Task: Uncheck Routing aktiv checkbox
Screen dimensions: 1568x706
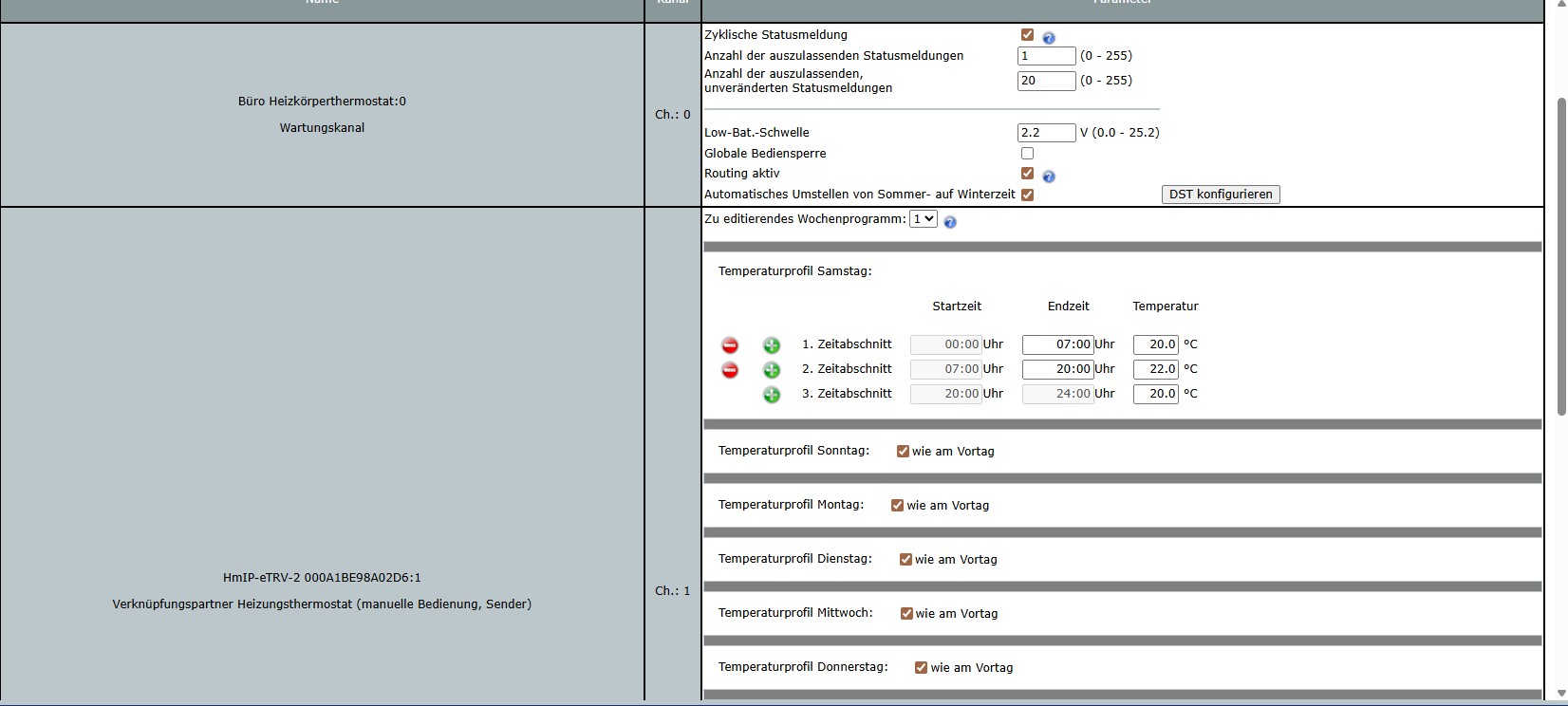Action: point(1027,174)
